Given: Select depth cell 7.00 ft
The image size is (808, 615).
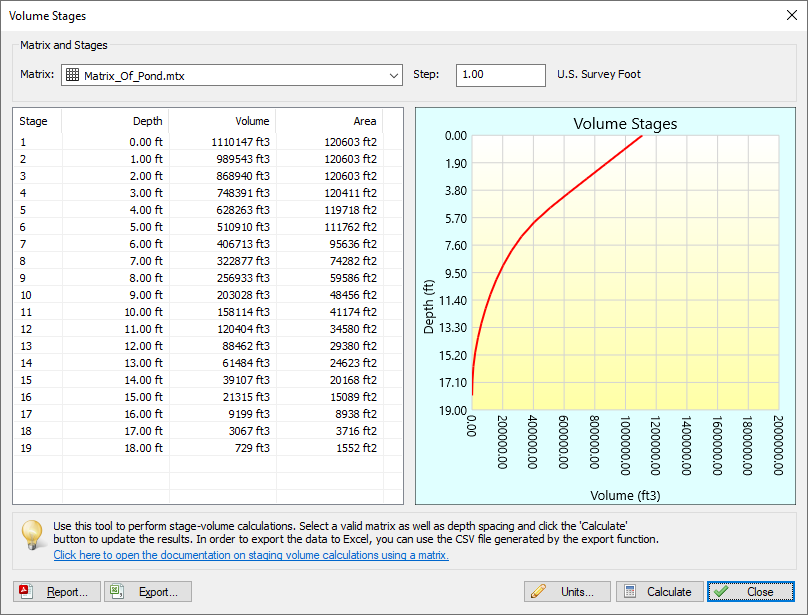Looking at the screenshot, I should (146, 261).
